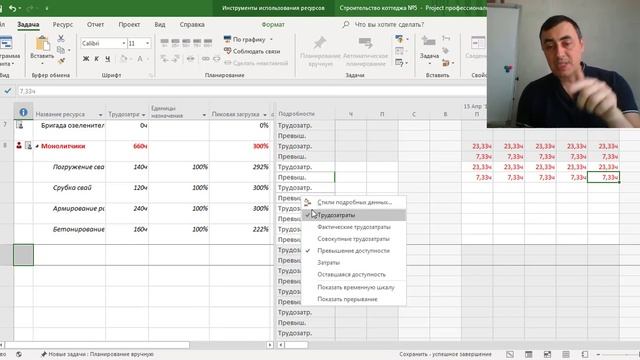Open the Формат tab

tap(273, 24)
